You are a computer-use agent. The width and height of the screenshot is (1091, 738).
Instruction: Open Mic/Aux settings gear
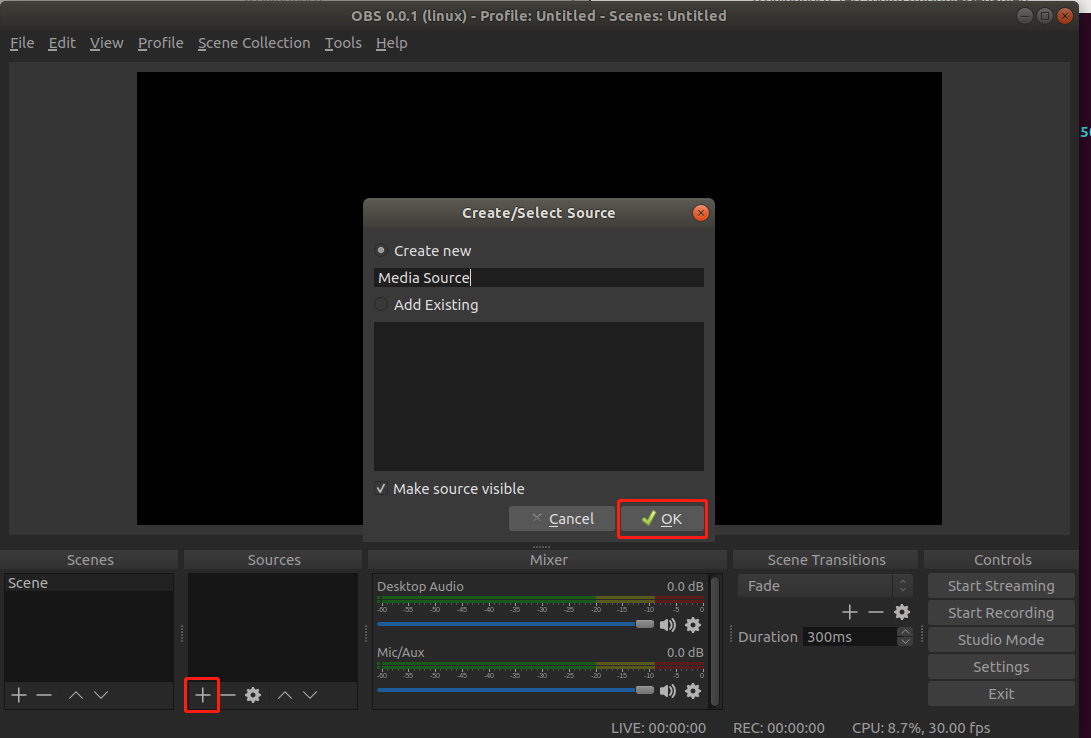pyautogui.click(x=693, y=691)
